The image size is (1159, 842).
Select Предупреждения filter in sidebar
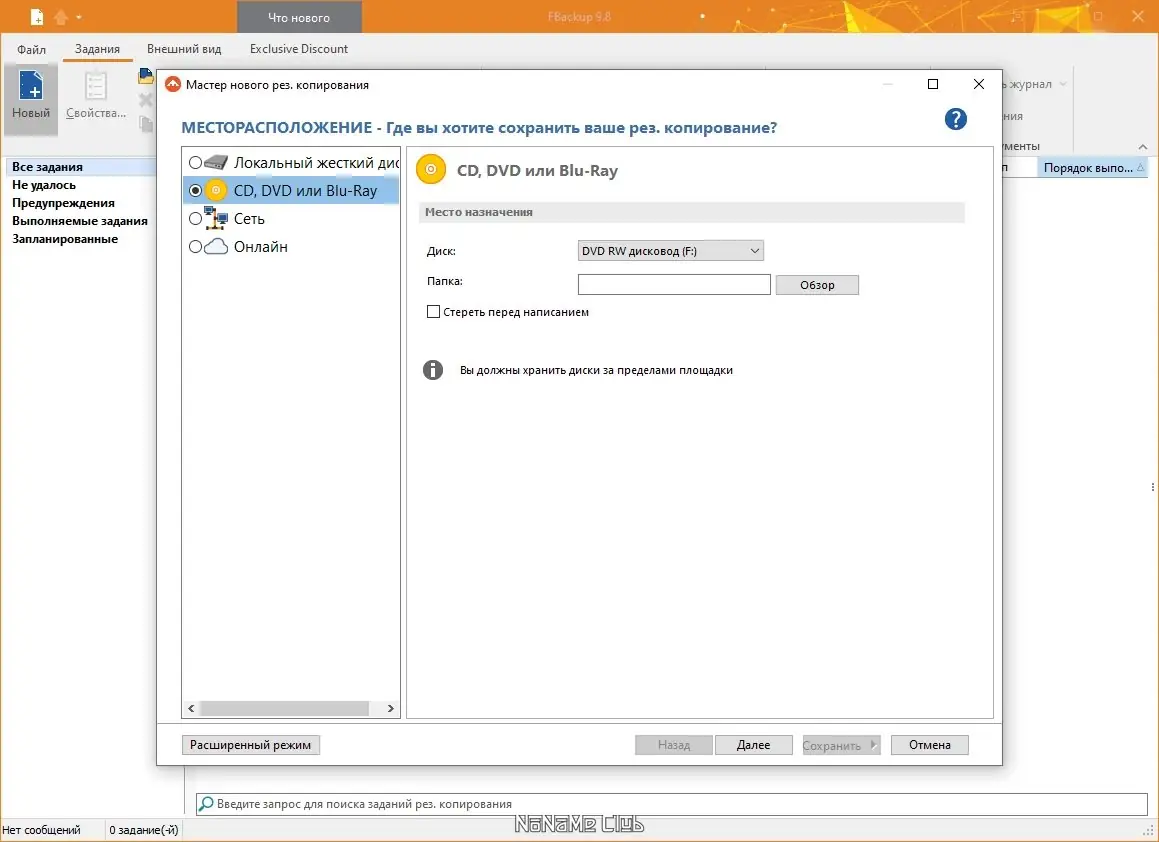(63, 203)
